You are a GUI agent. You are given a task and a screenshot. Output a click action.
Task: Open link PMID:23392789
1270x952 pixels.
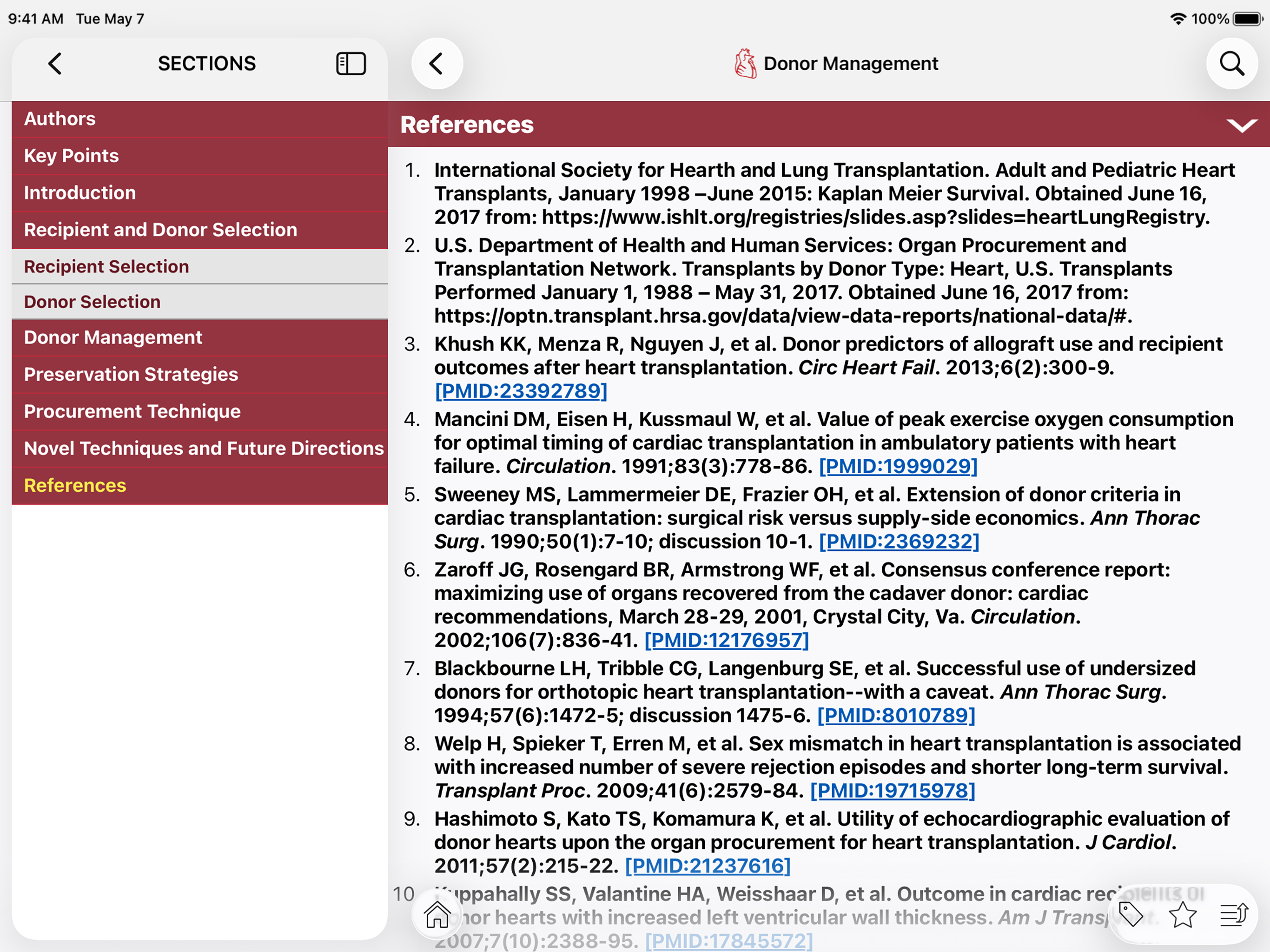[521, 391]
